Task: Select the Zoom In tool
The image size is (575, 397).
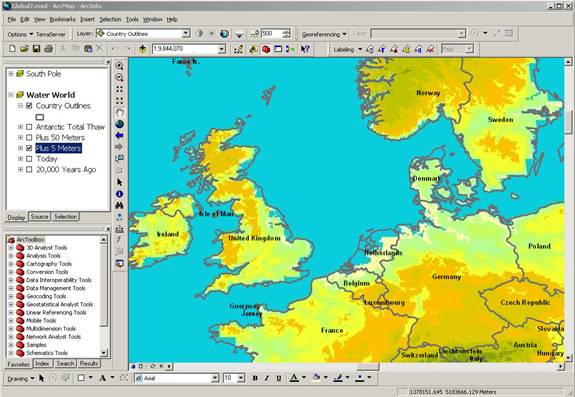Action: tap(119, 66)
